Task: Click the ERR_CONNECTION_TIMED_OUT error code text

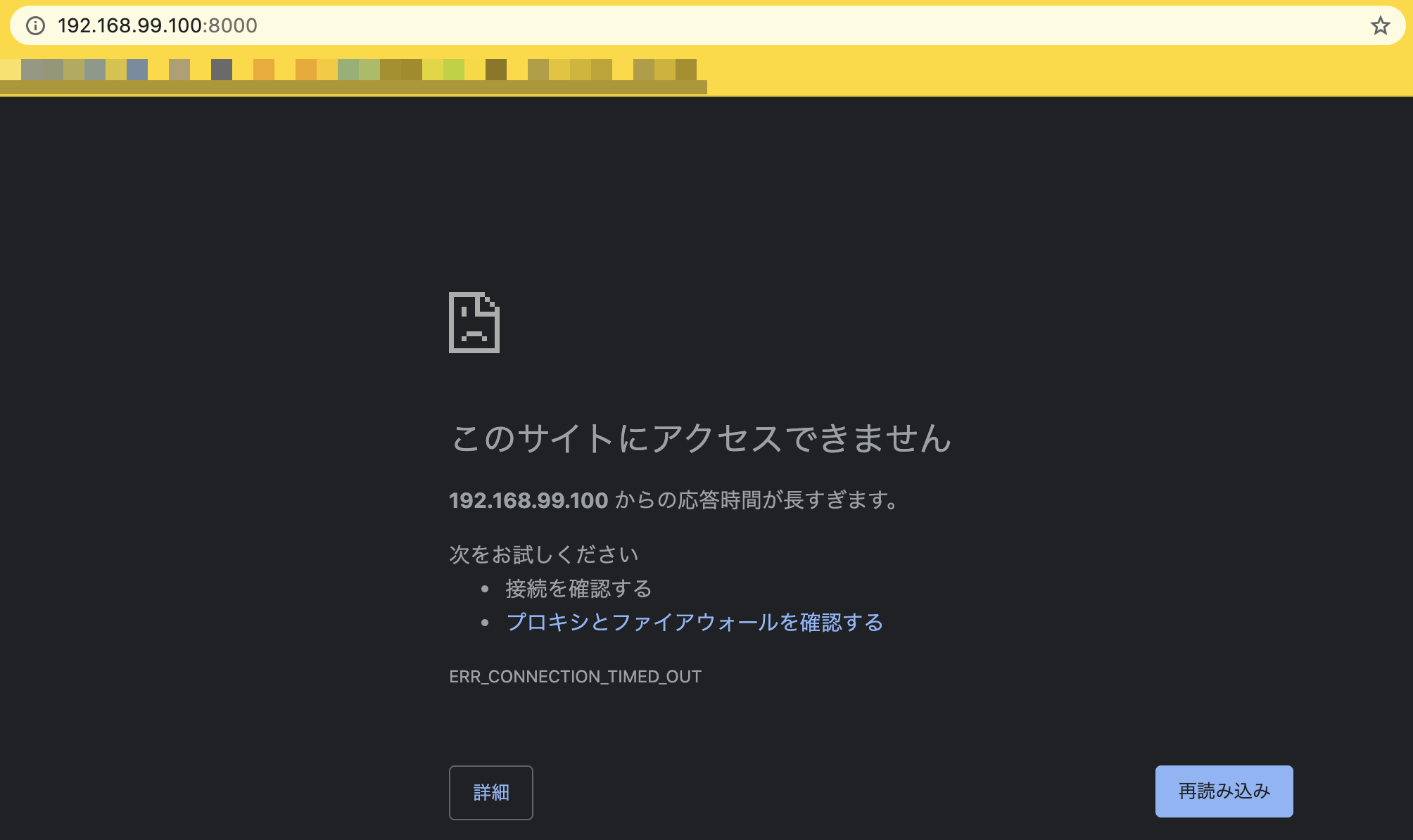Action: tap(575, 677)
